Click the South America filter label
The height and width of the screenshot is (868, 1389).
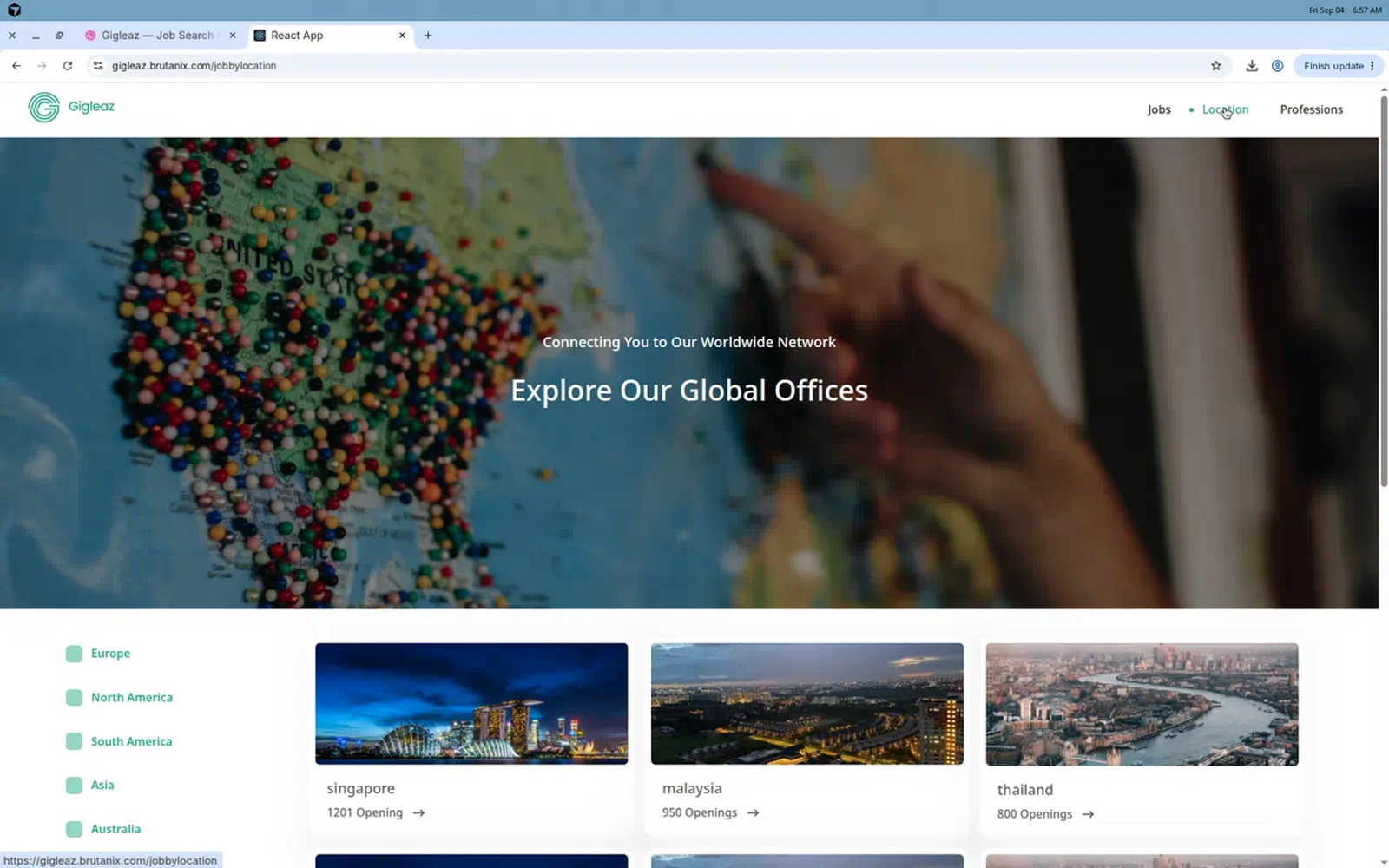(x=131, y=742)
